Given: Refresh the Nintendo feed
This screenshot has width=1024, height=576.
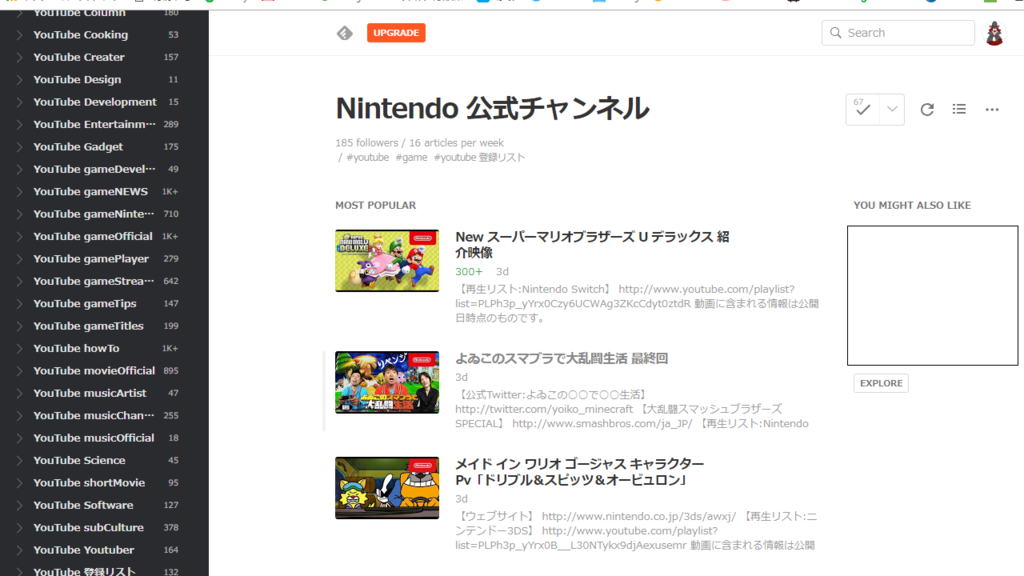Looking at the screenshot, I should coord(927,110).
